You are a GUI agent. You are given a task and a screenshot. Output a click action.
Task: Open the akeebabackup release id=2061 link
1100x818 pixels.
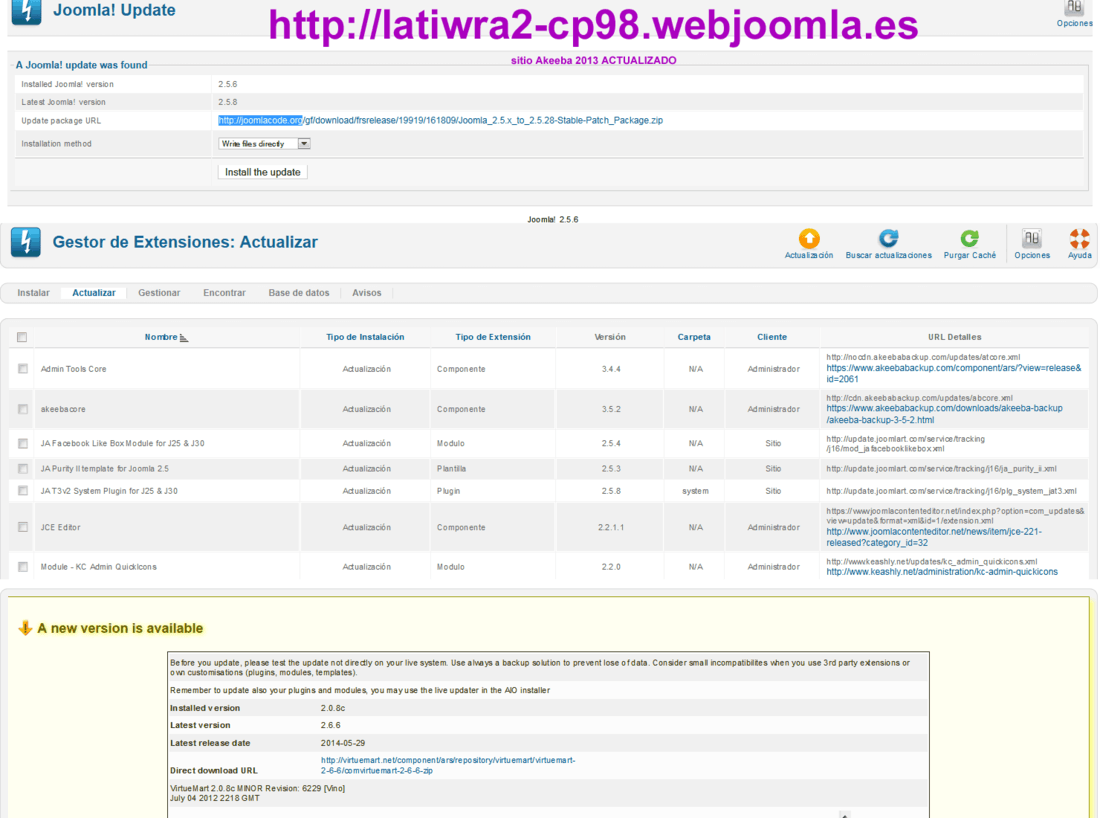tap(953, 373)
